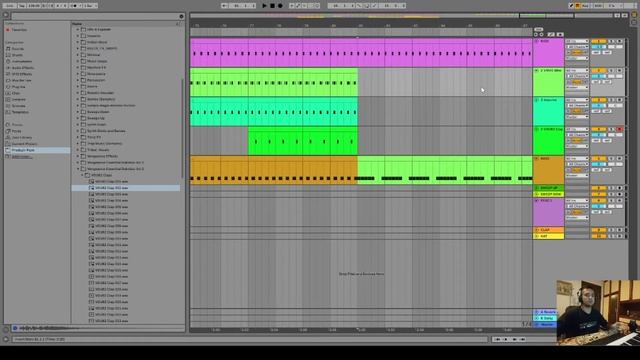This screenshot has width=640, height=360.
Task: Open the MIDI Effects browser category
Action: pyautogui.click(x=22, y=74)
